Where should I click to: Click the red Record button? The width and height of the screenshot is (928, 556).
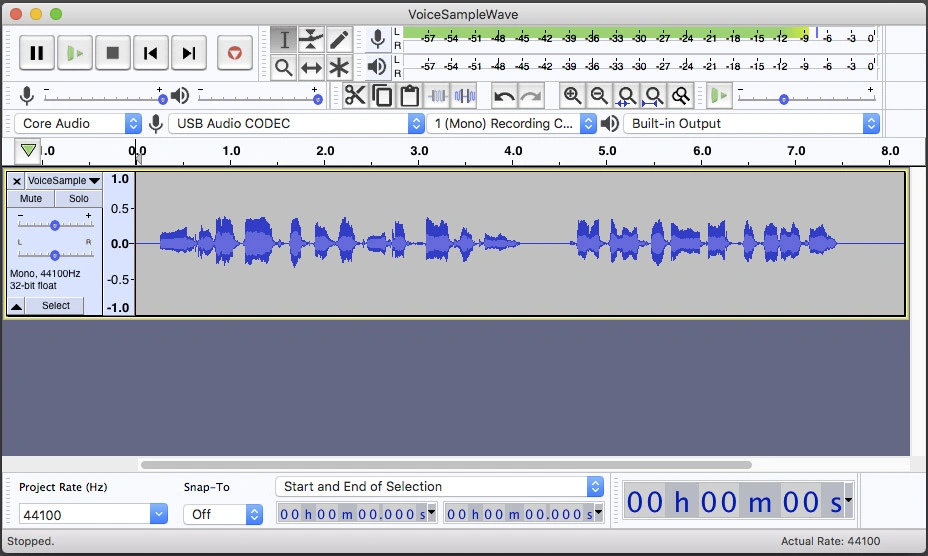pos(234,53)
